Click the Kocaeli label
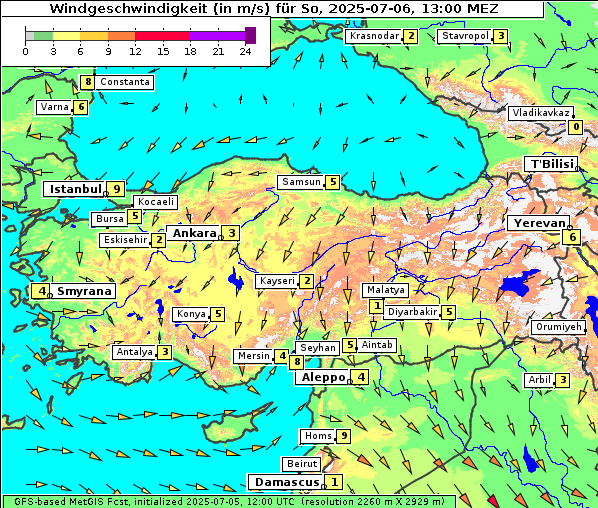This screenshot has height=508, width=598. click(x=156, y=202)
